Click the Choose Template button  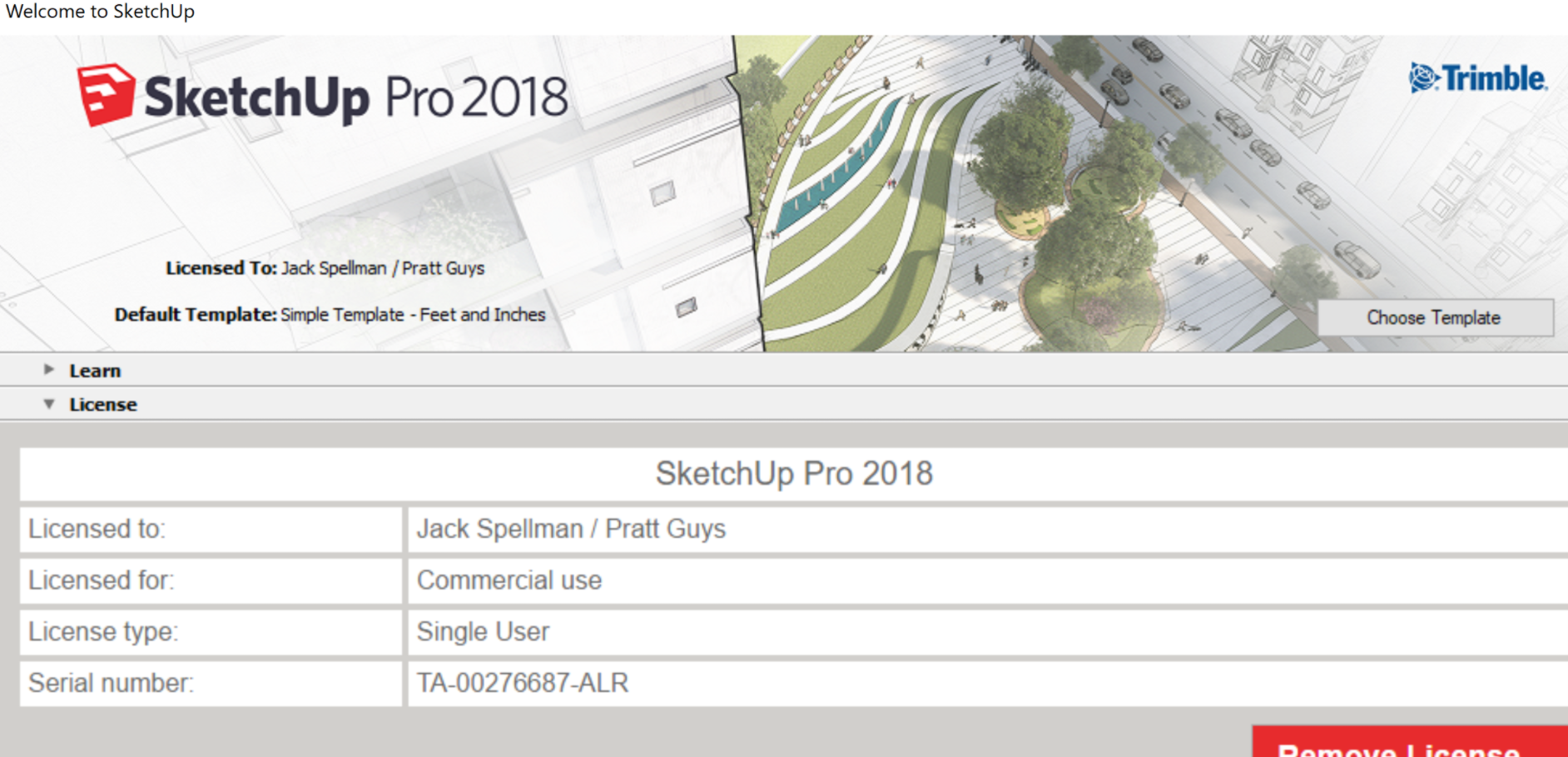click(1435, 317)
